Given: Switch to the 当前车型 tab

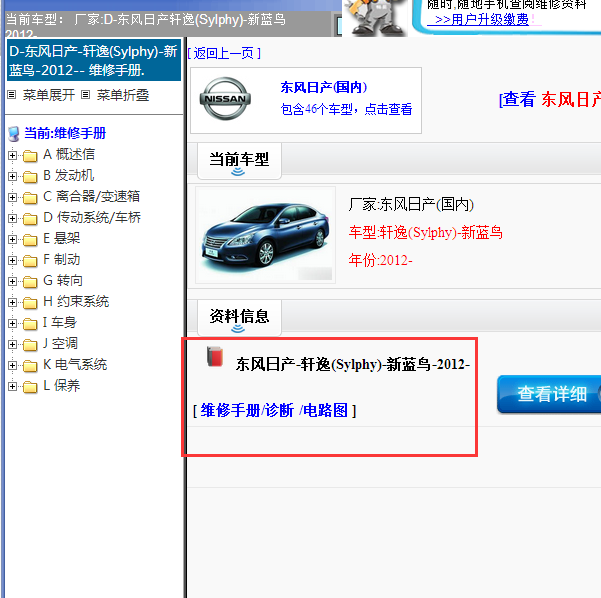Looking at the screenshot, I should coord(240,161).
